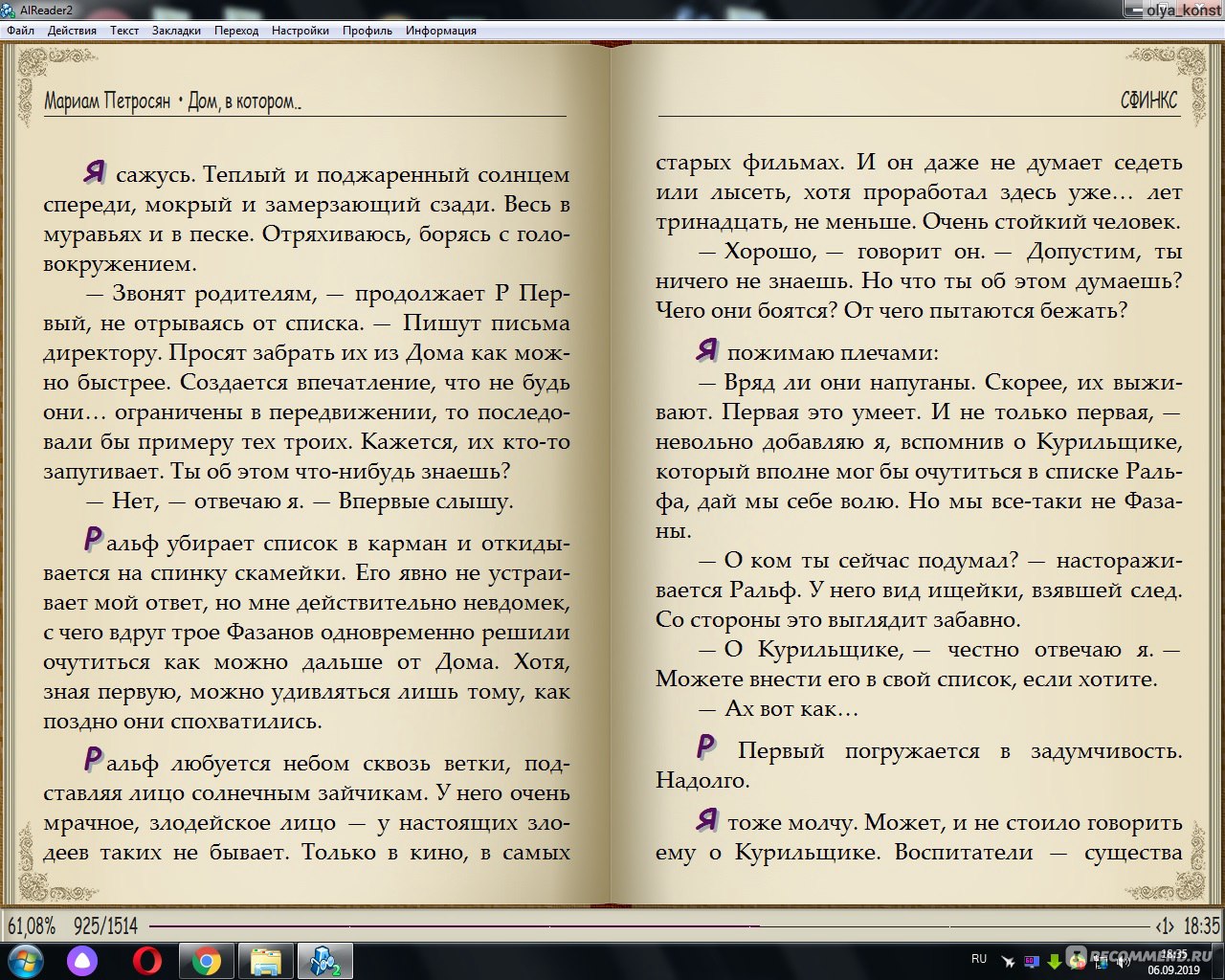The height and width of the screenshot is (980, 1225).
Task: Click the line '— Ах вот как…'
Action: (778, 709)
